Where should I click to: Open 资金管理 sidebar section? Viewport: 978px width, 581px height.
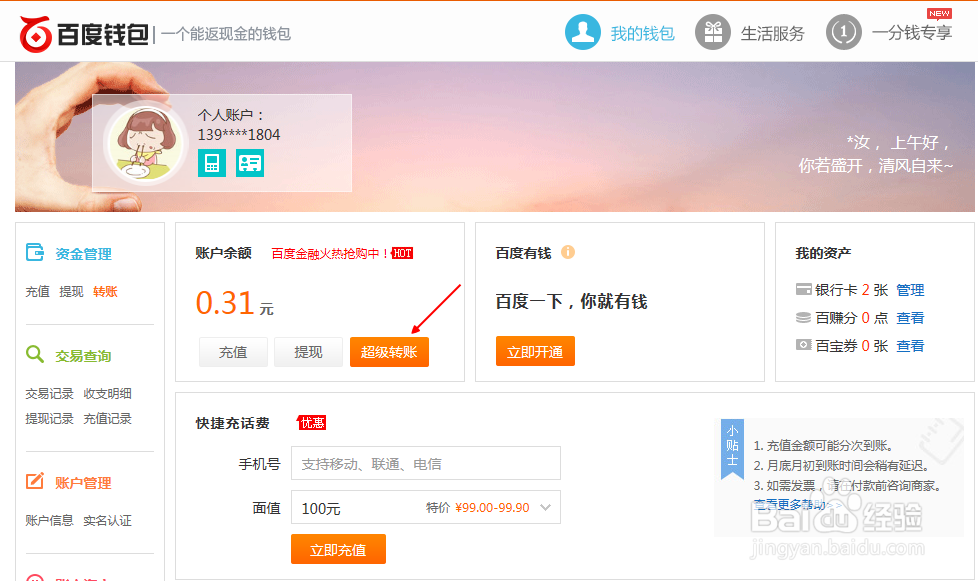83,254
